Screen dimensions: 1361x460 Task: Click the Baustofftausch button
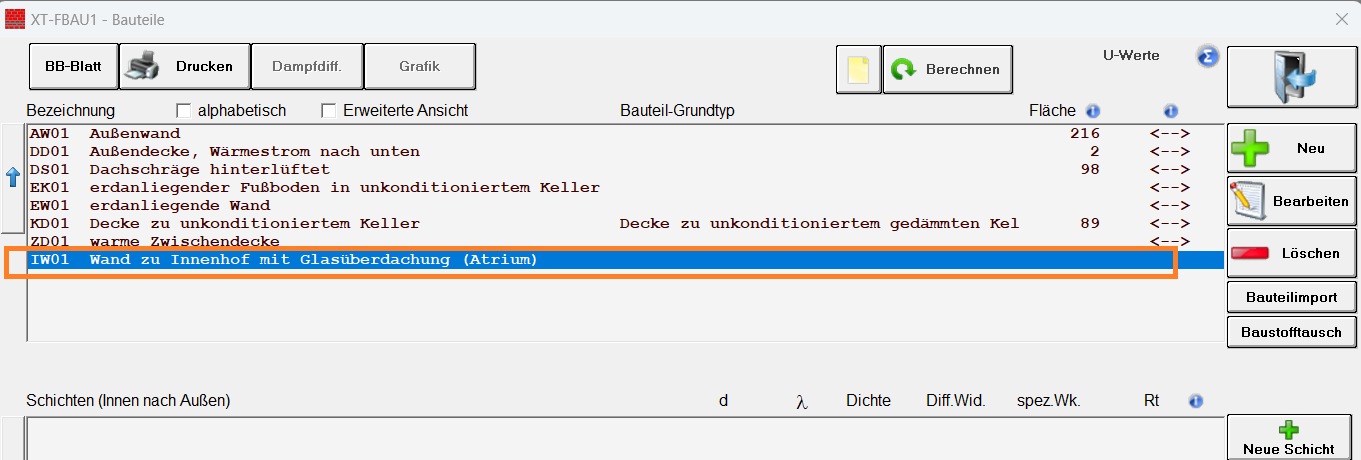[1291, 332]
